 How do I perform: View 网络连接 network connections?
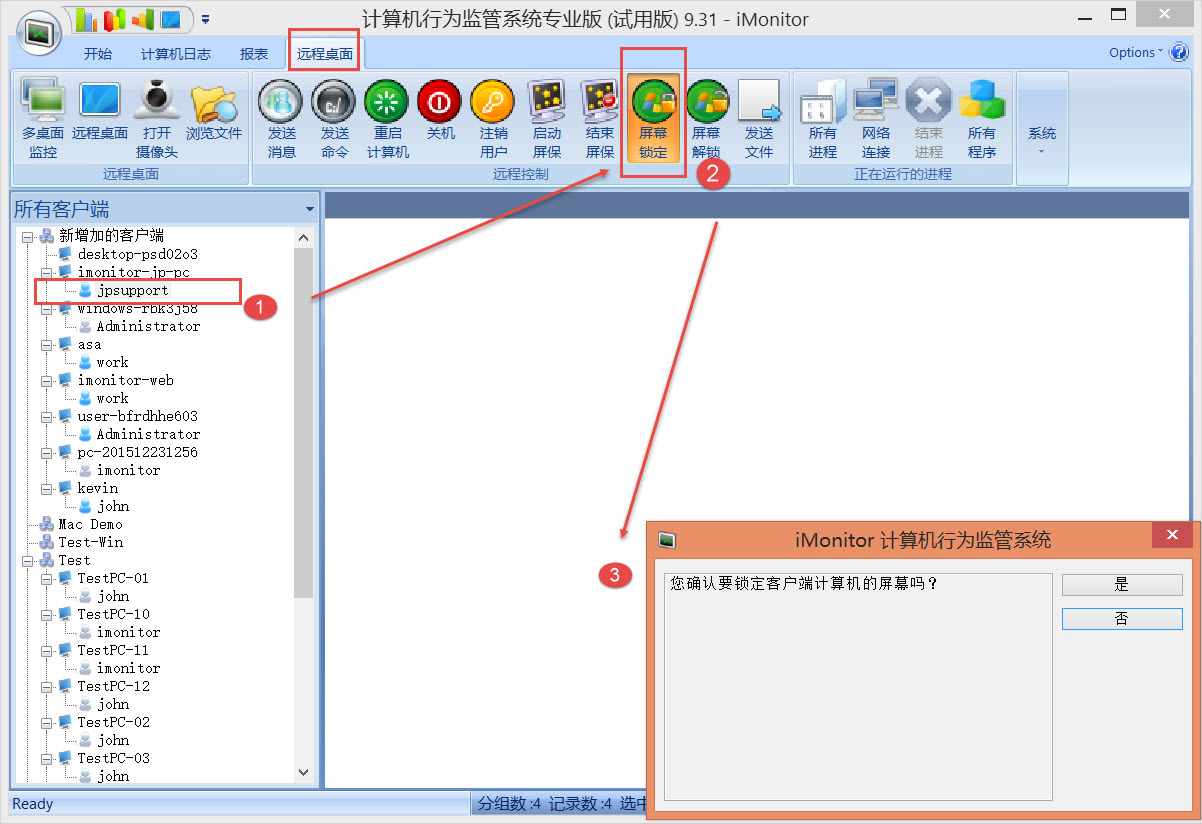[876, 121]
